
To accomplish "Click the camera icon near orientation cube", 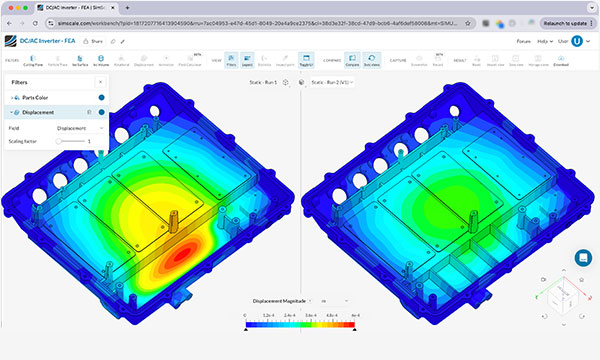I will (x=543, y=280).
